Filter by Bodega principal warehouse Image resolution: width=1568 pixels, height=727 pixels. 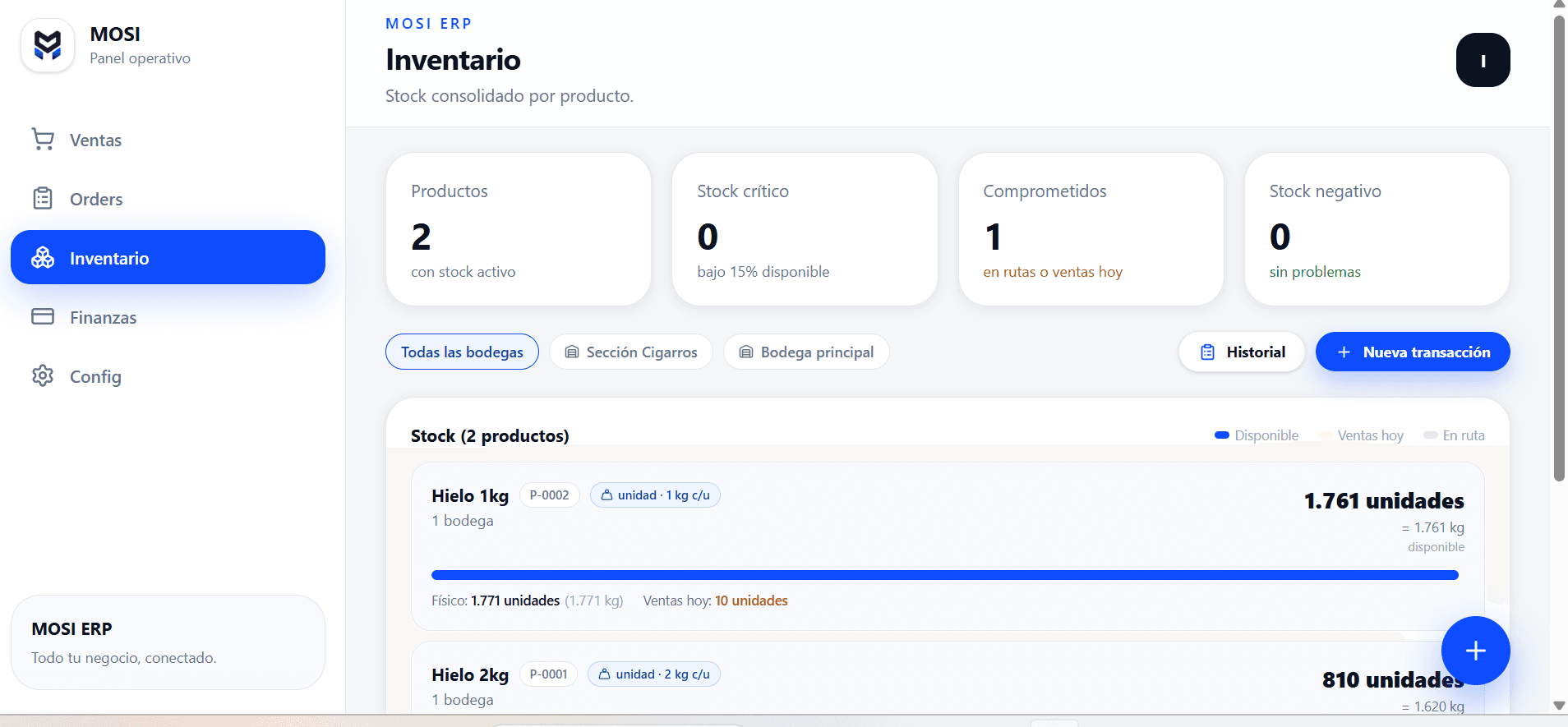click(805, 352)
